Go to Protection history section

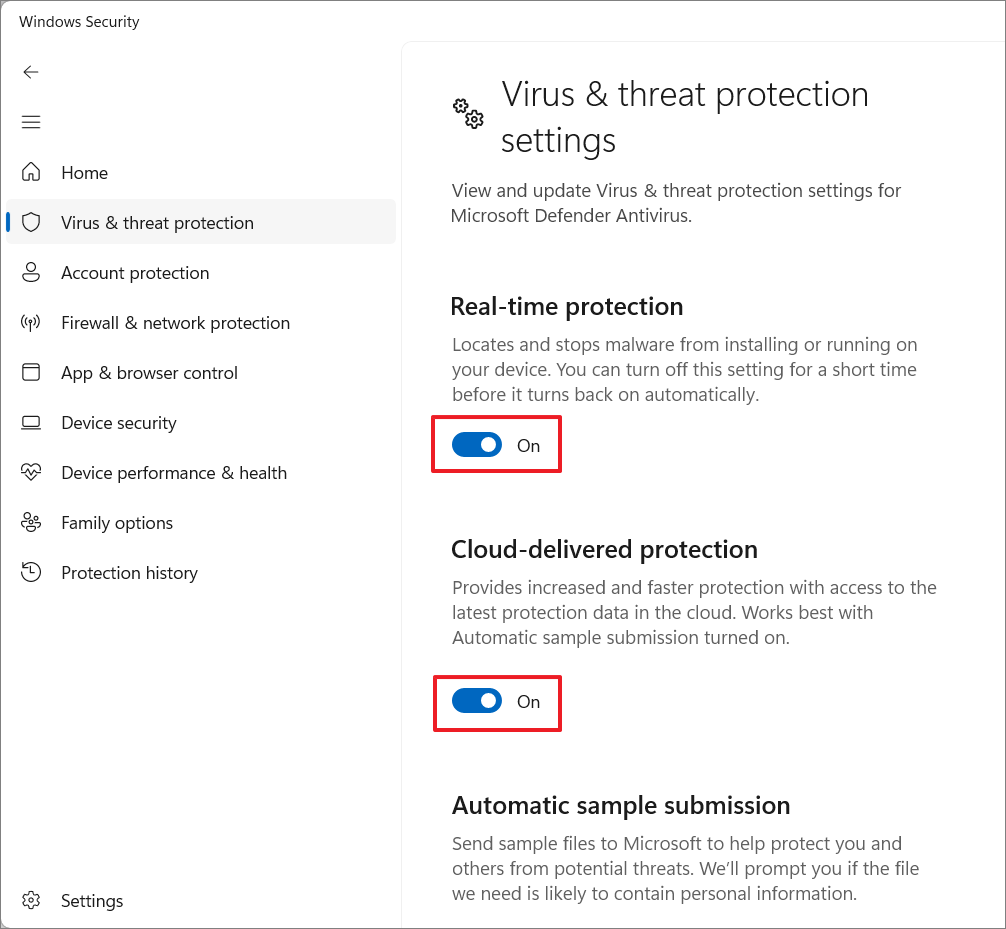(129, 573)
